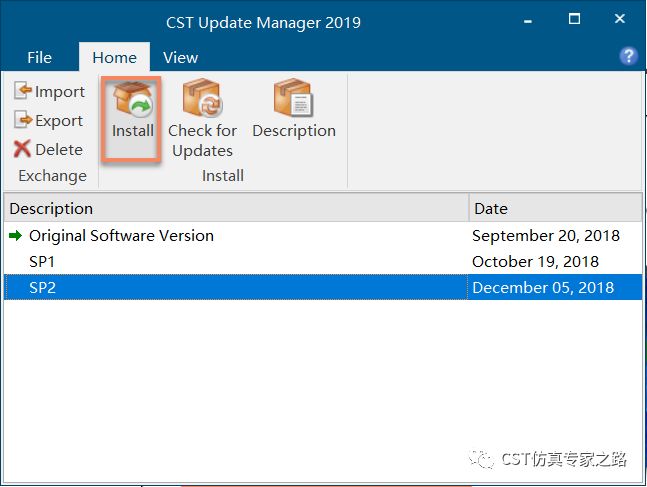Select the Original Software Version row
Image resolution: width=647 pixels, height=487 pixels.
point(323,236)
